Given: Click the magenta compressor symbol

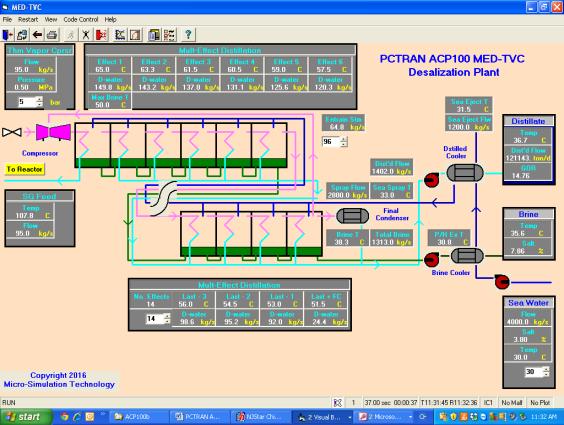Looking at the screenshot, I should point(53,132).
